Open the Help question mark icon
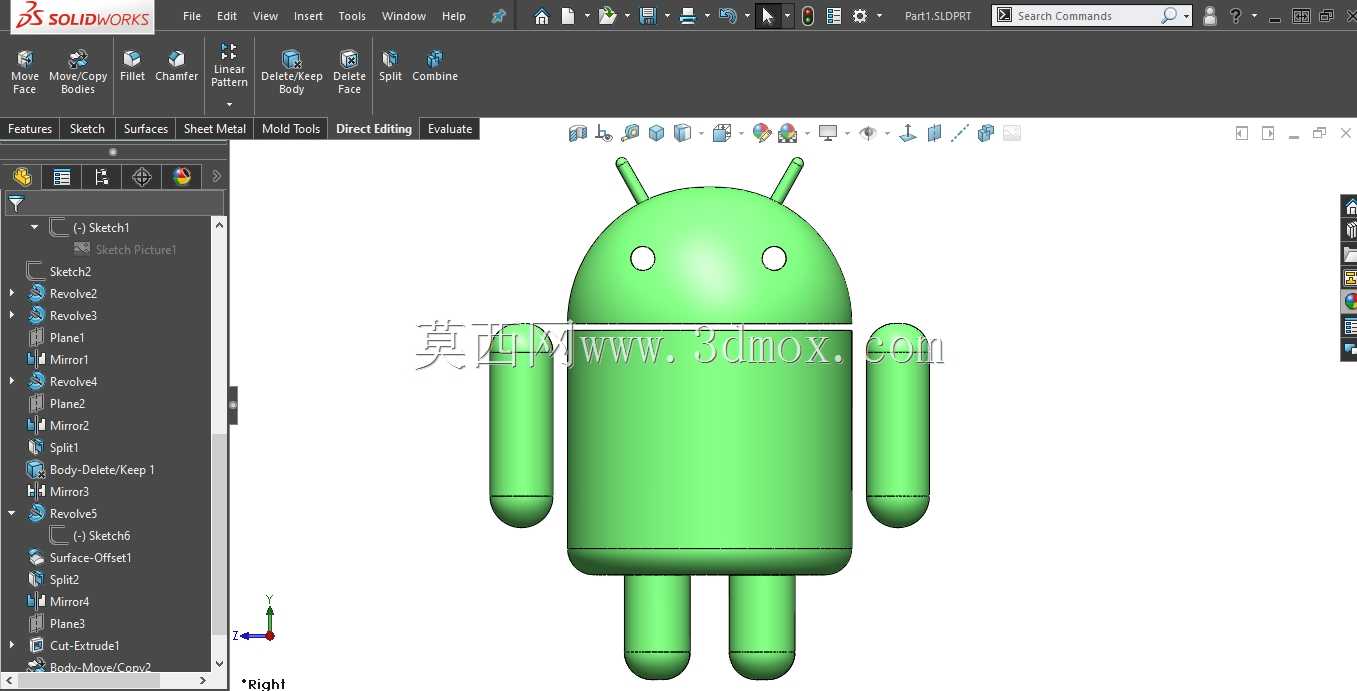Viewport: 1357px width, 691px height. pyautogui.click(x=1236, y=16)
